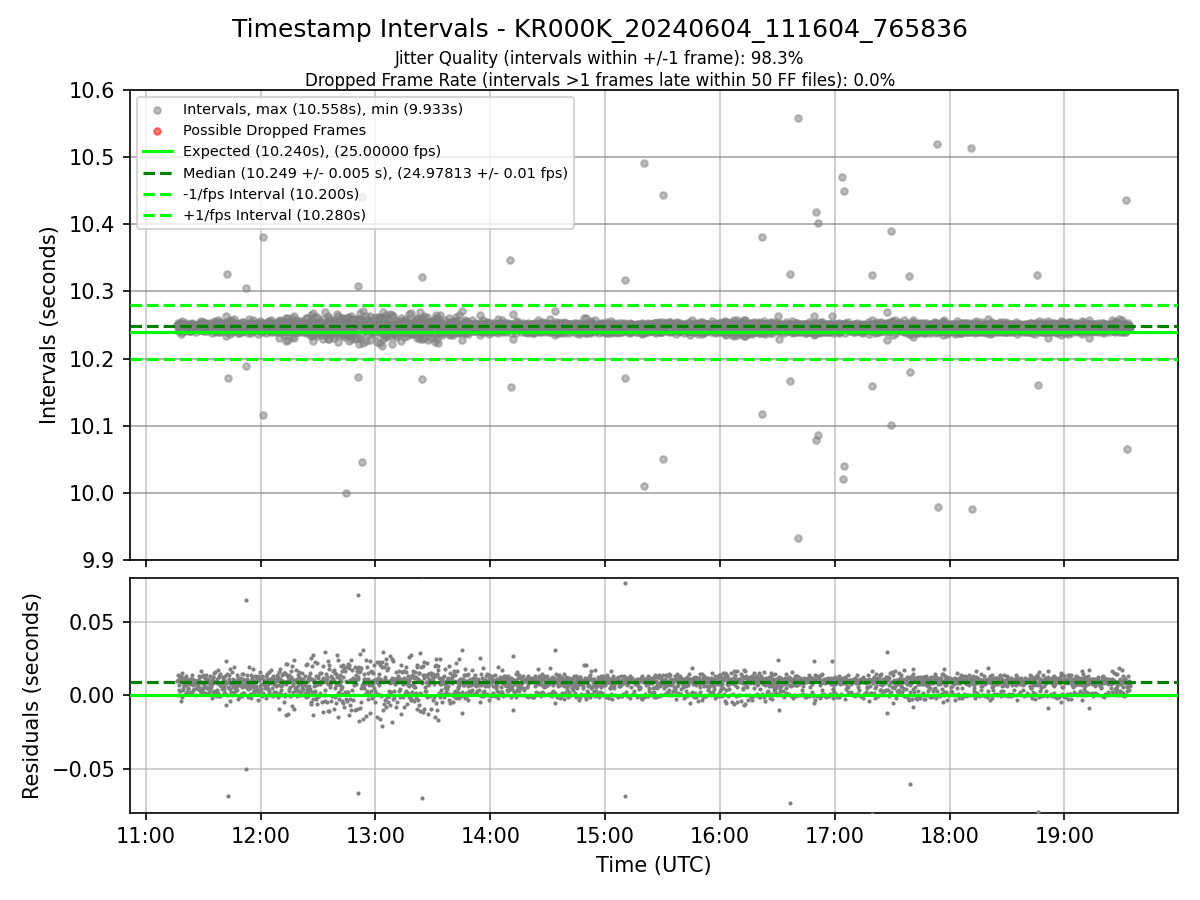Click the 14:00 time tick label
Image resolution: width=1200 pixels, height=900 pixels.
coord(490,834)
